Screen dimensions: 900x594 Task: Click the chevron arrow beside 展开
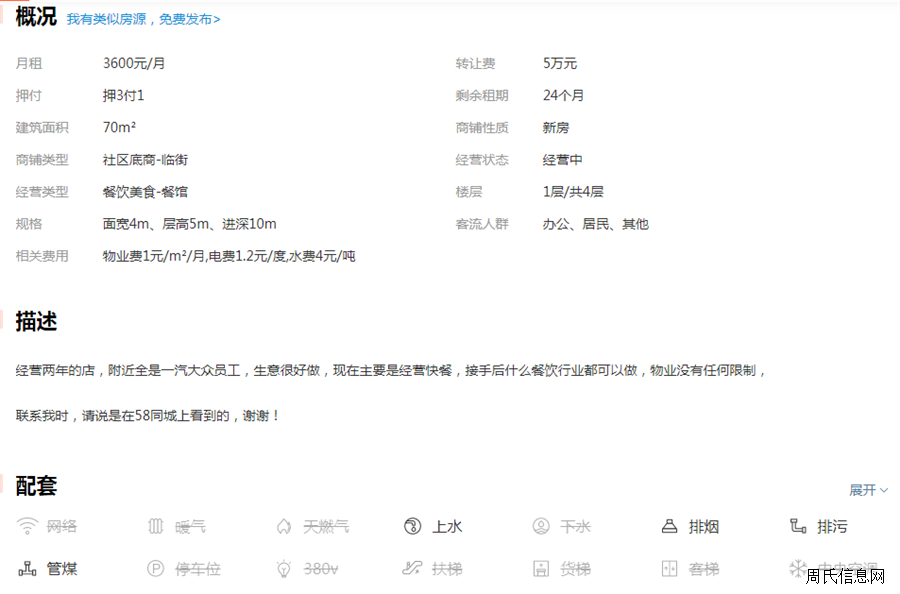[x=884, y=490]
